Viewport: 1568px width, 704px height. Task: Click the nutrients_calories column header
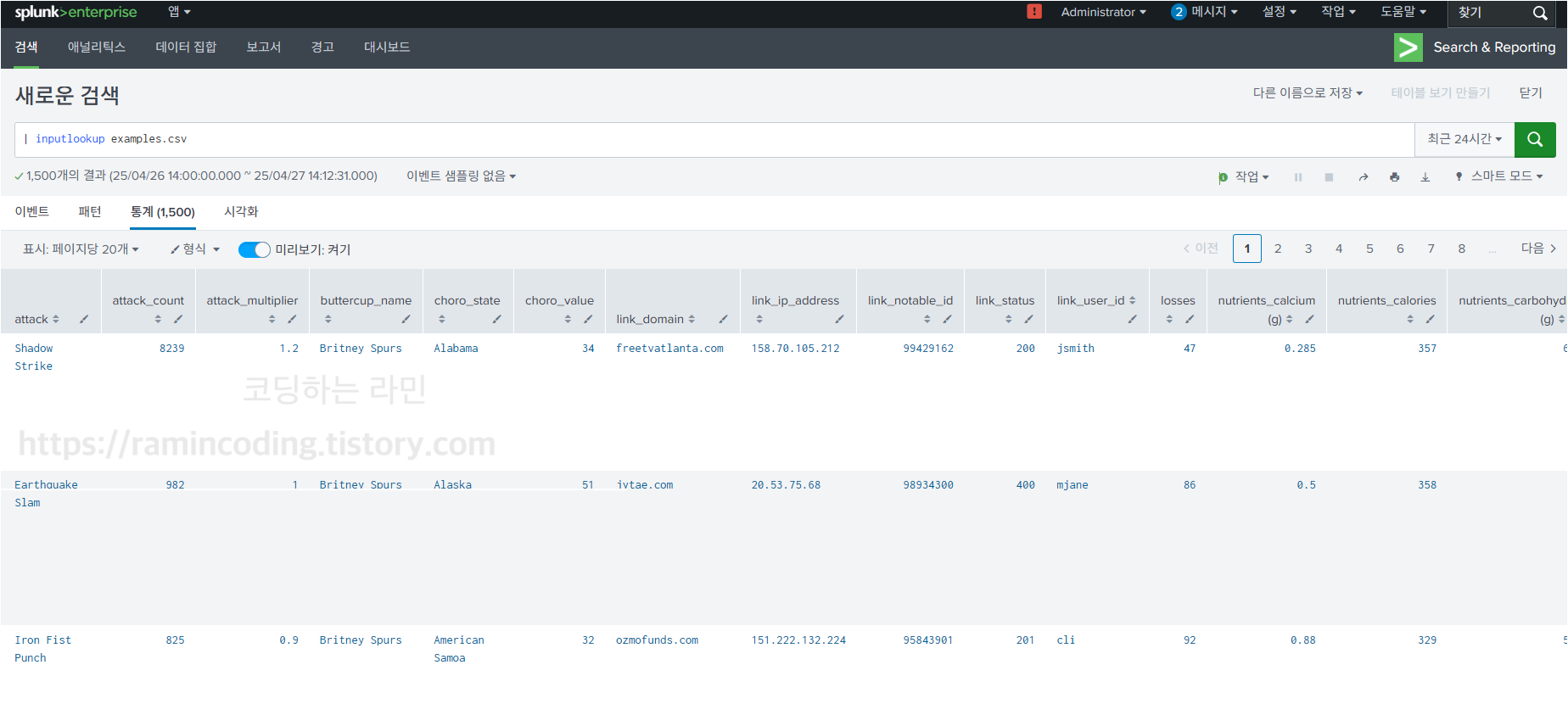[x=1386, y=300]
